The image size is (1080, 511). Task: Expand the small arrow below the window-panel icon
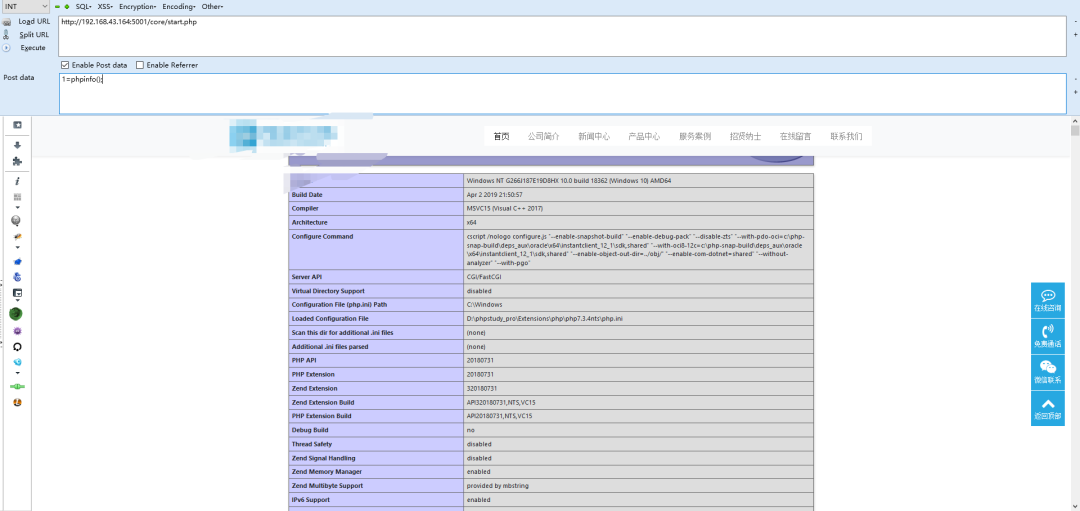coord(17,301)
